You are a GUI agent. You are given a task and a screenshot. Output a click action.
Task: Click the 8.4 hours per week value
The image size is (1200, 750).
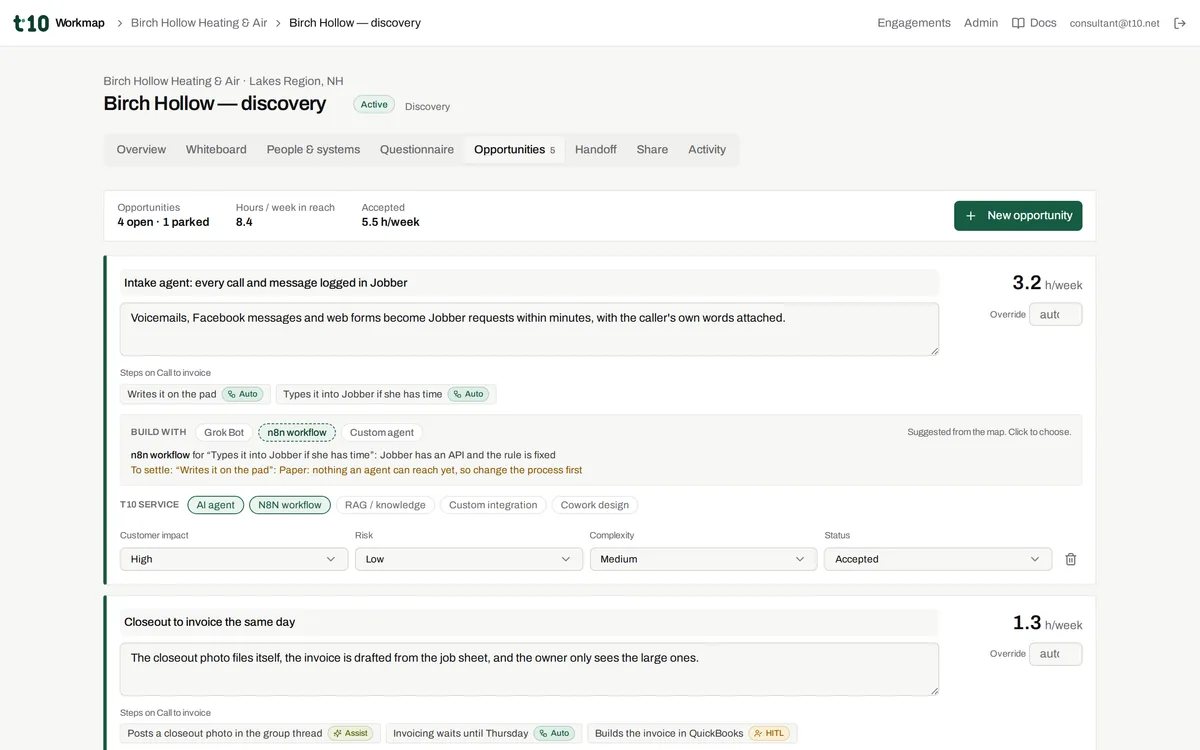[244, 222]
